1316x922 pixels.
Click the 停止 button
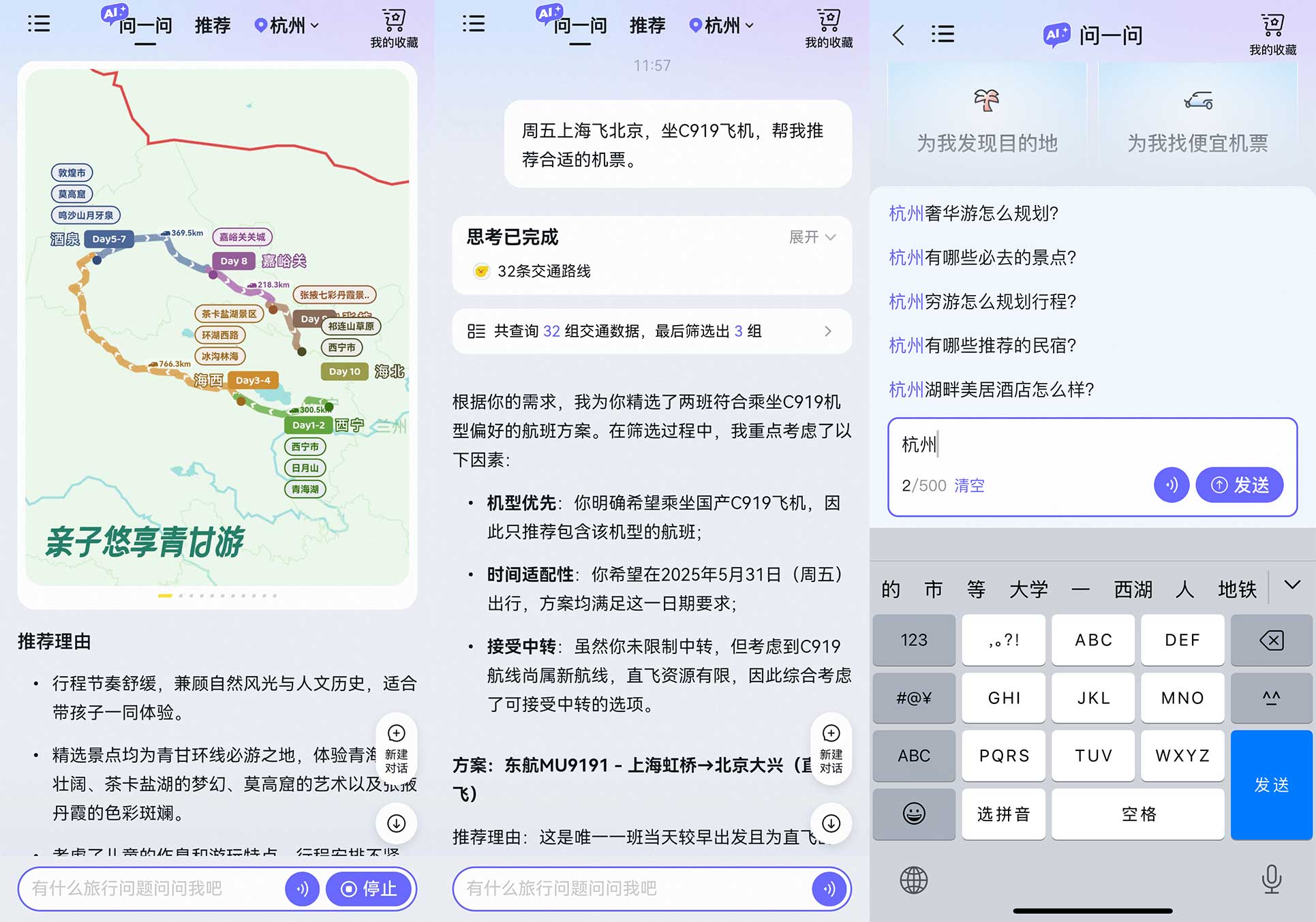click(369, 889)
